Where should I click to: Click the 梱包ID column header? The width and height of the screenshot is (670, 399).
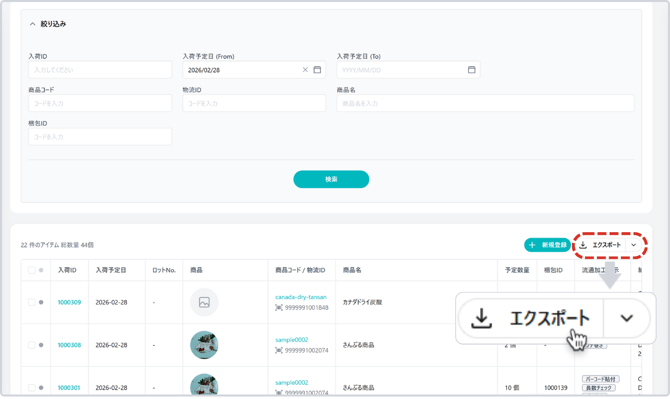click(553, 270)
